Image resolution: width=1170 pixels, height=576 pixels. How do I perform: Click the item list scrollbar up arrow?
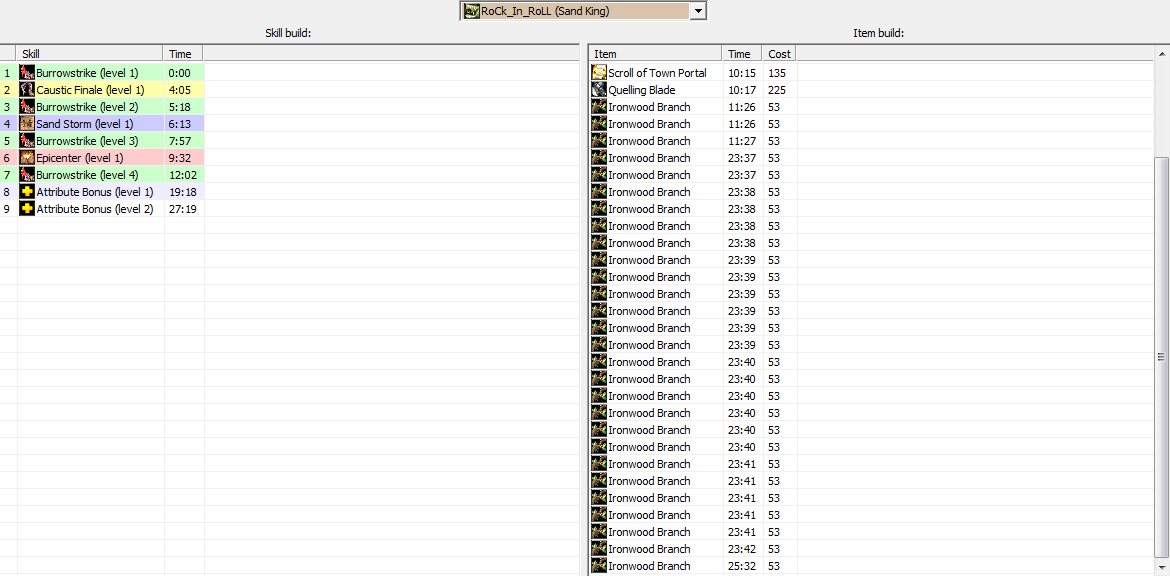click(x=1161, y=54)
